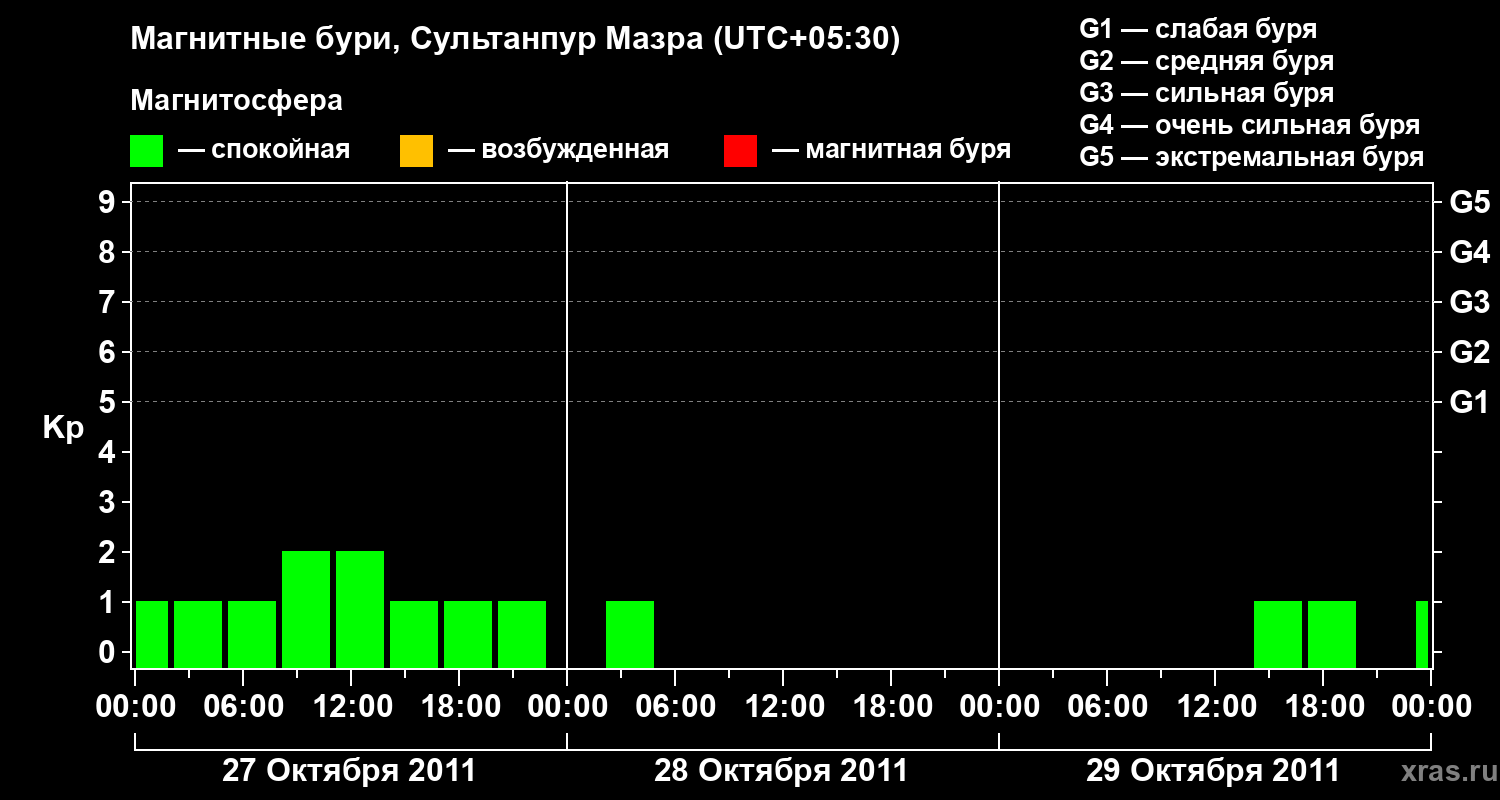This screenshot has height=800, width=1500.
Task: Click the green bar starting at 18:00 on 29 Октября
Action: [1332, 634]
